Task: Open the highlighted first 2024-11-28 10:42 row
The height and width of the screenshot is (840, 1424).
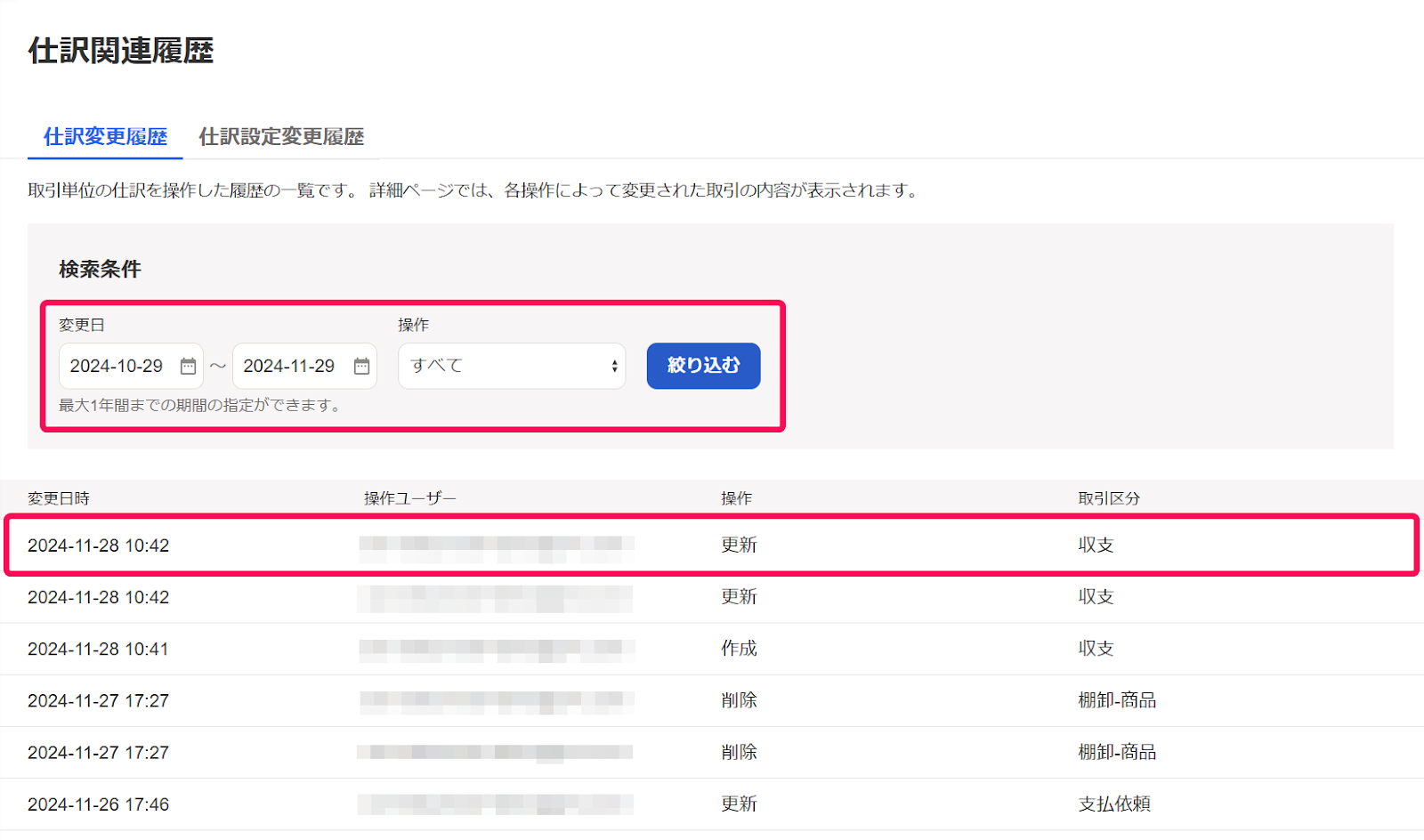Action: tap(98, 545)
